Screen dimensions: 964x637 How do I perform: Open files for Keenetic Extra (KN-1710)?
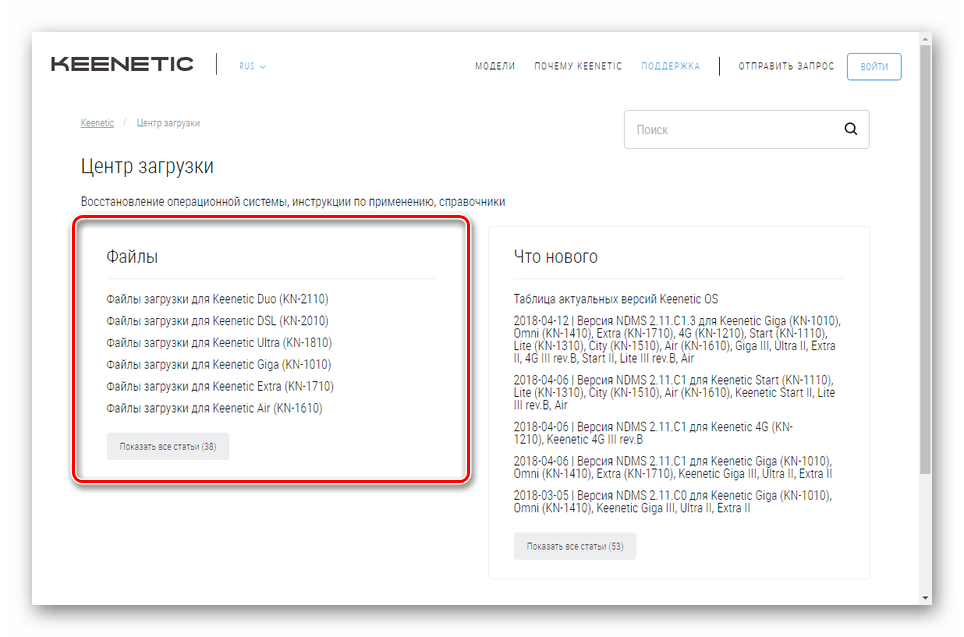click(x=219, y=386)
